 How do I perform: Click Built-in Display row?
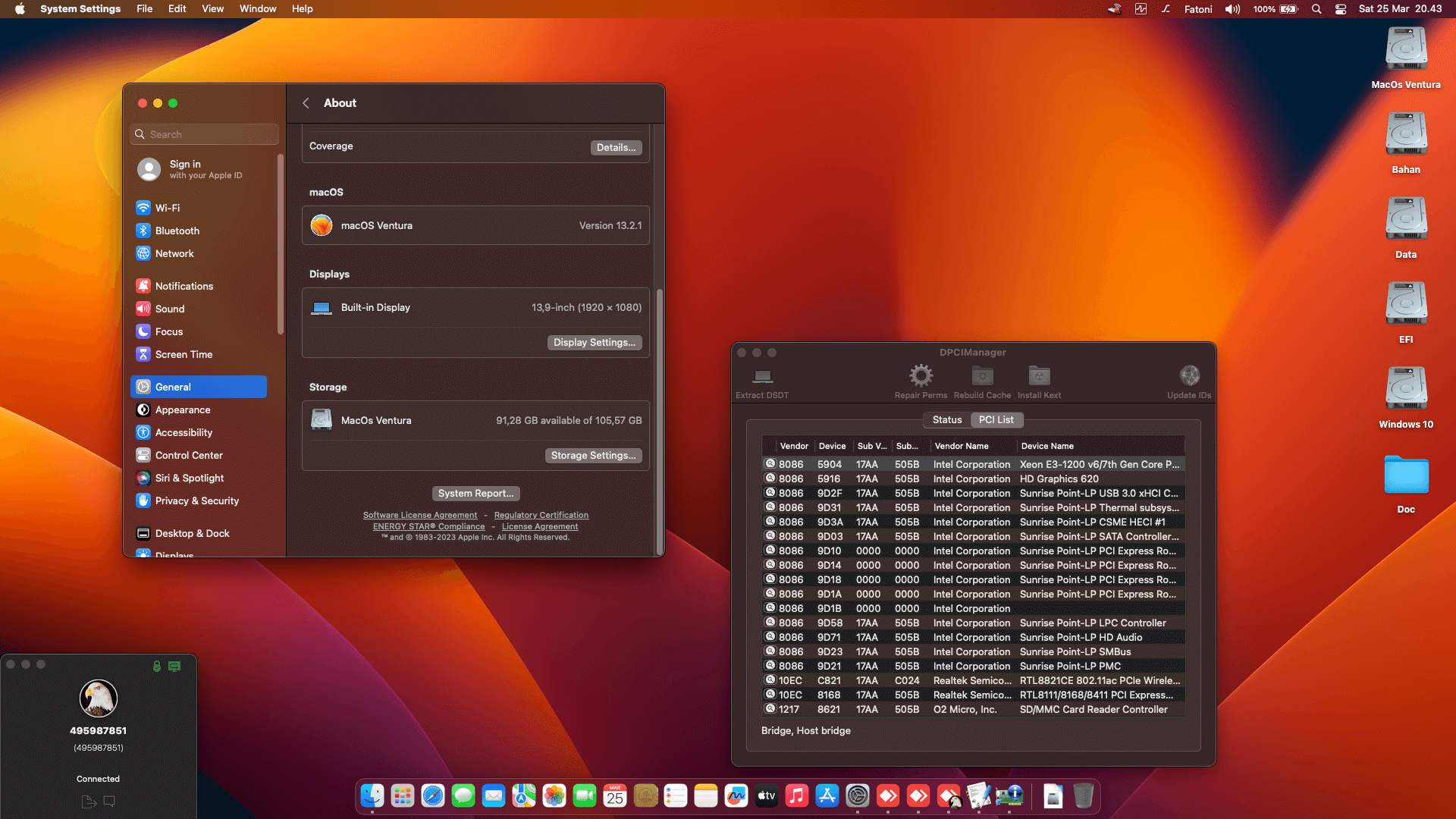point(475,308)
